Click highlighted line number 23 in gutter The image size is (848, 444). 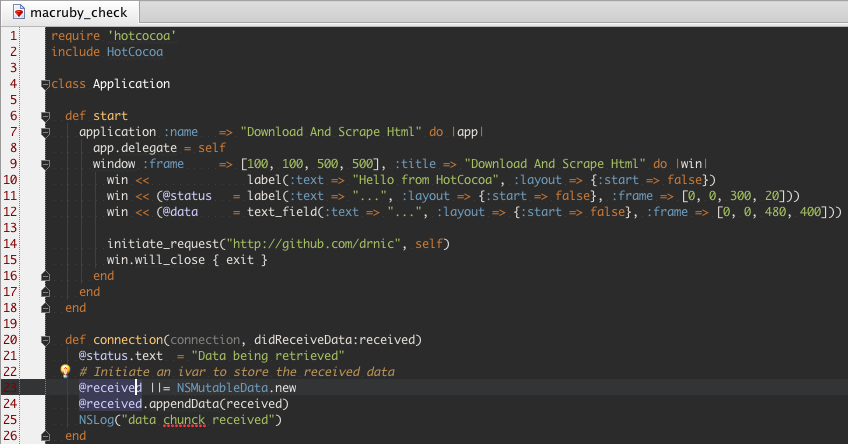[x=10, y=388]
